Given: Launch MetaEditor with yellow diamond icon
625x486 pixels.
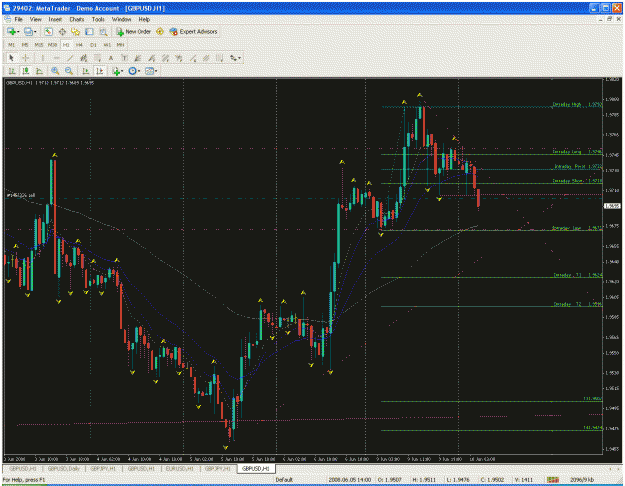Looking at the screenshot, I should [160, 31].
